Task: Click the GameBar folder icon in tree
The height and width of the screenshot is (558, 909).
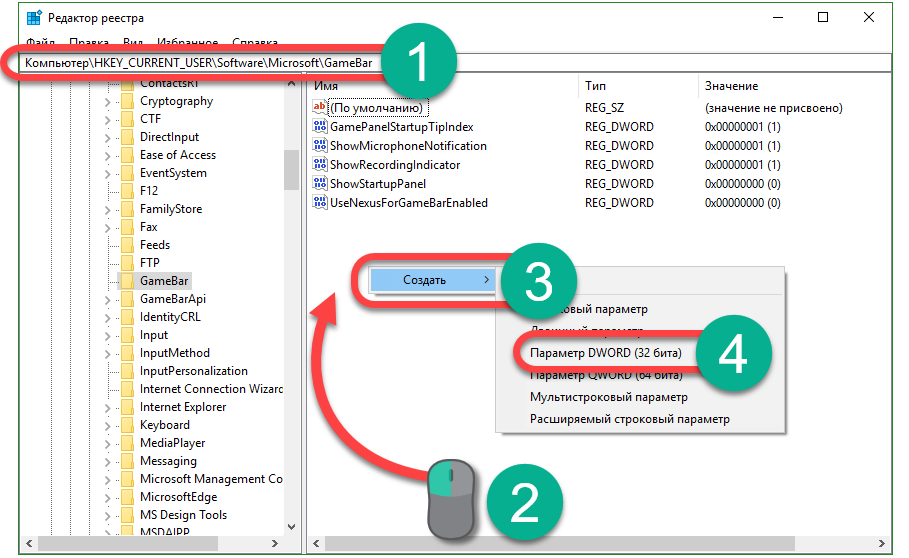Action: tap(127, 281)
